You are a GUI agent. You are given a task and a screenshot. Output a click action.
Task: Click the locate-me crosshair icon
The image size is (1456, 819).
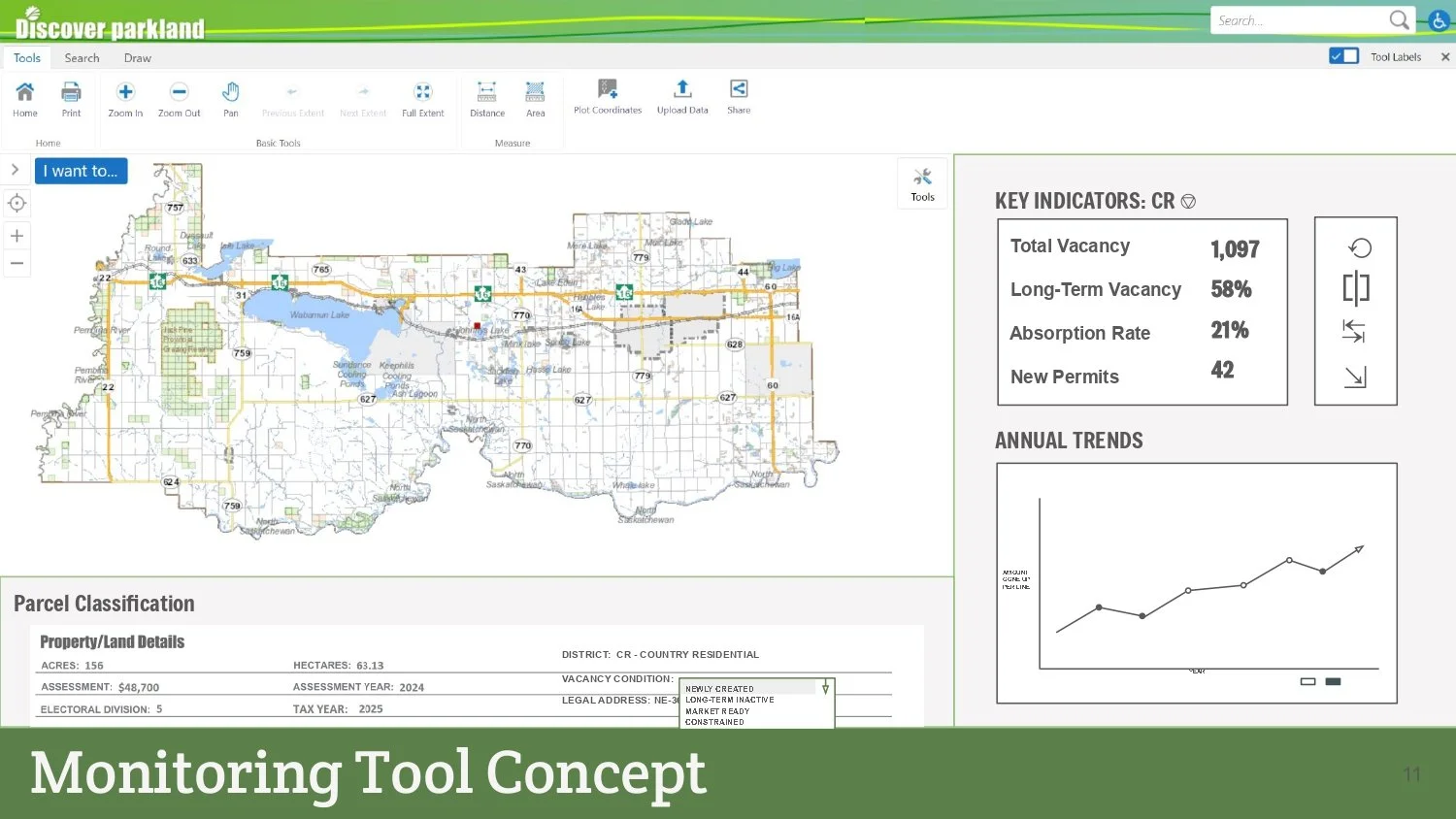[17, 204]
